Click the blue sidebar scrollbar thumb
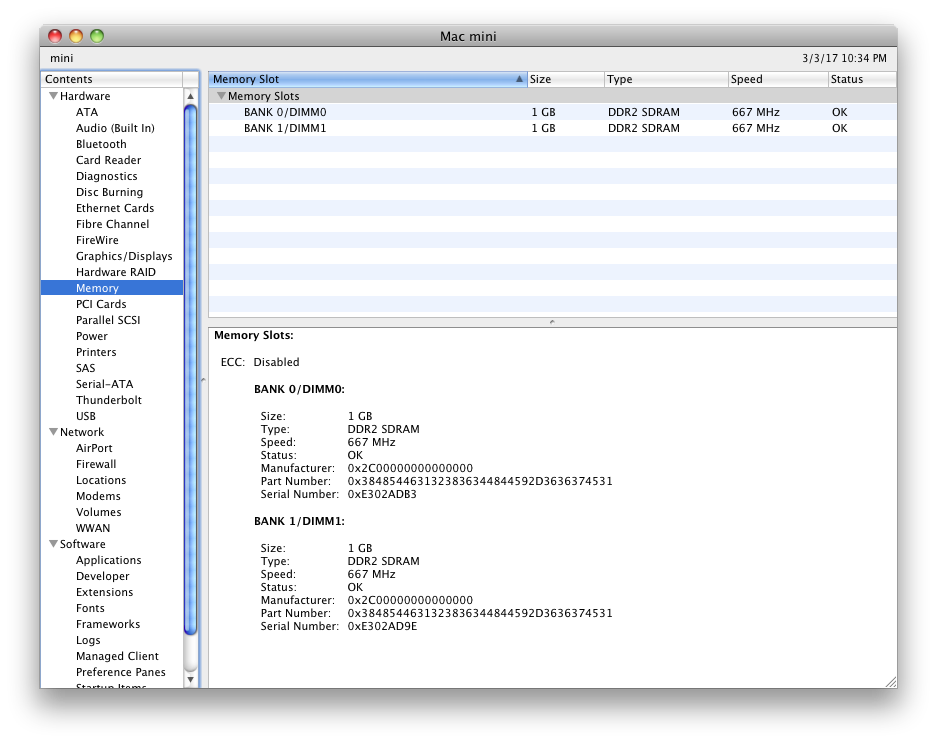 (191, 369)
